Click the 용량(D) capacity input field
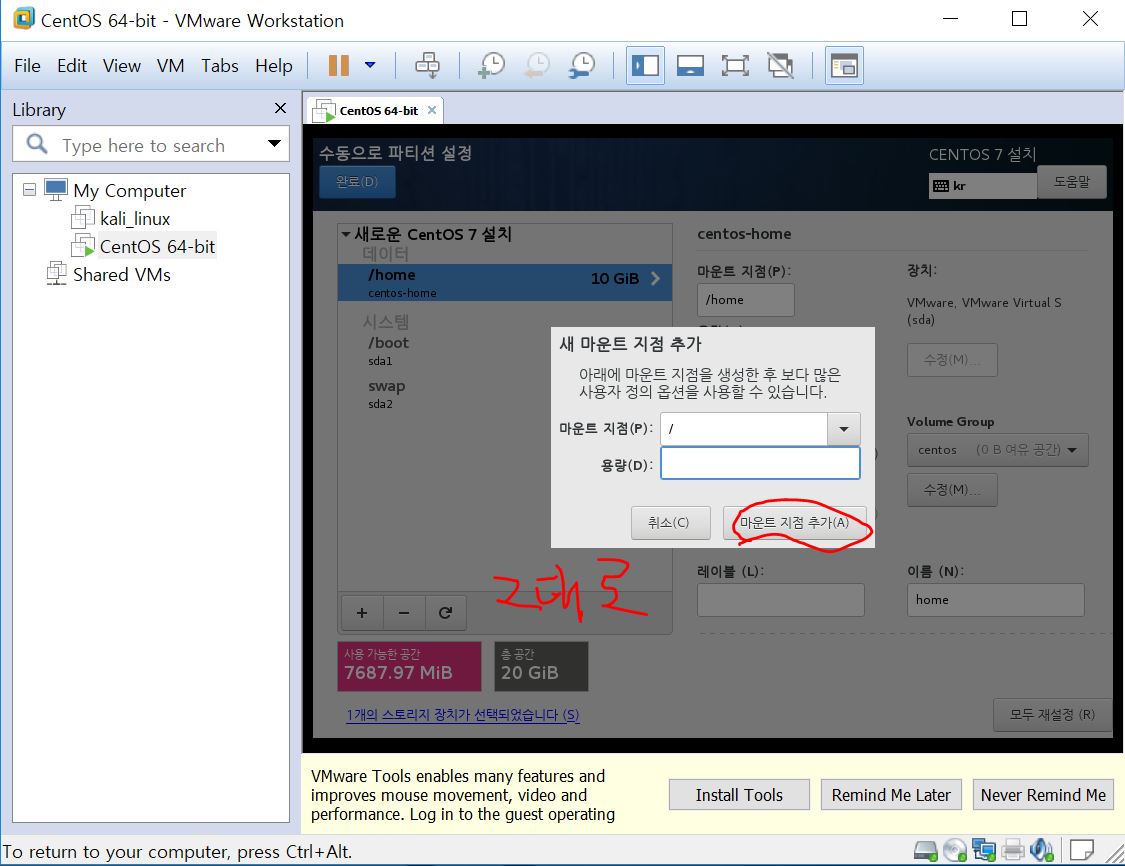The height and width of the screenshot is (866, 1125). tap(761, 463)
